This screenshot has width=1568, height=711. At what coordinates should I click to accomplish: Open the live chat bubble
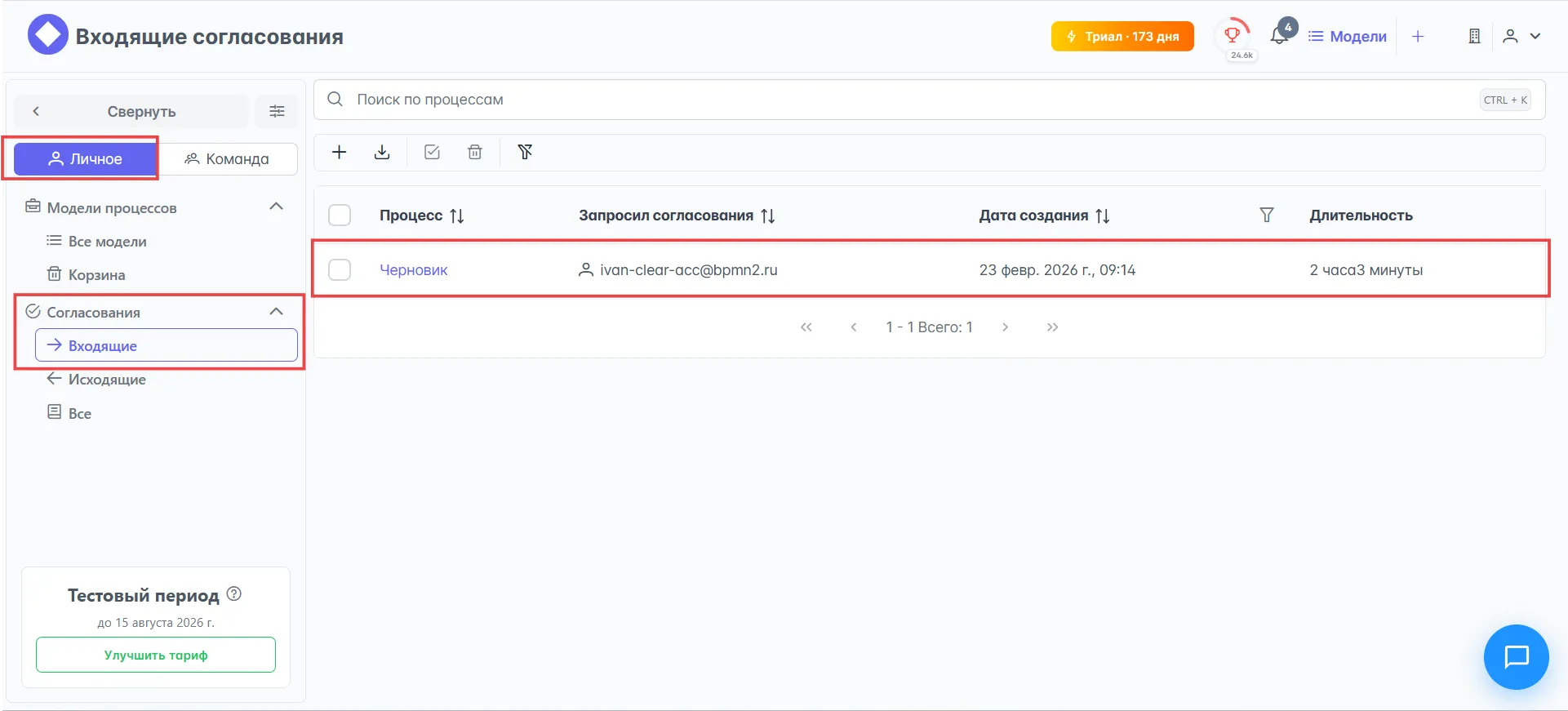click(x=1516, y=657)
